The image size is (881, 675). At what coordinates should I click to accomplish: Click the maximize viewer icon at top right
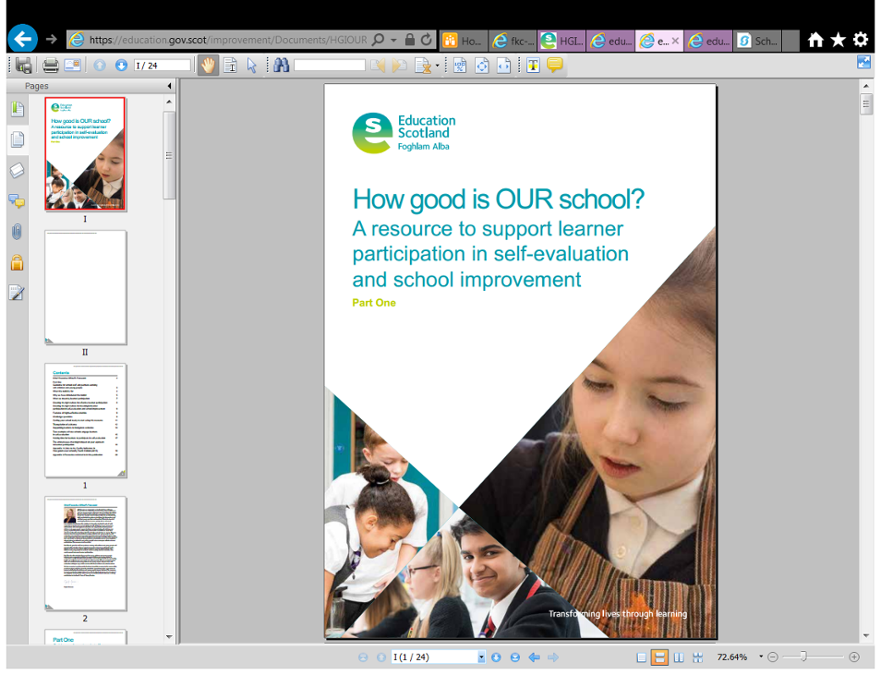pyautogui.click(x=864, y=62)
